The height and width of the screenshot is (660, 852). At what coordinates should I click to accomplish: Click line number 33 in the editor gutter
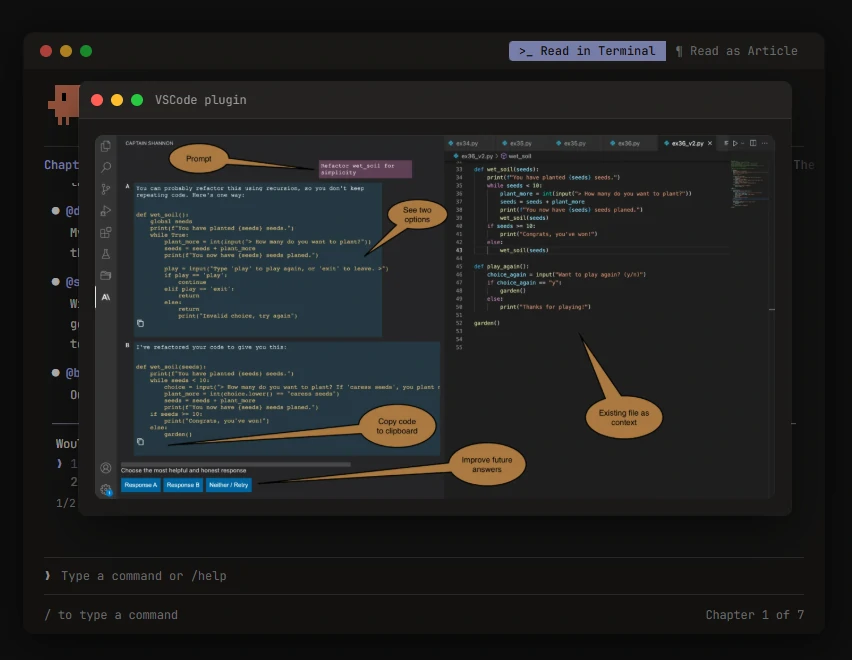point(459,169)
